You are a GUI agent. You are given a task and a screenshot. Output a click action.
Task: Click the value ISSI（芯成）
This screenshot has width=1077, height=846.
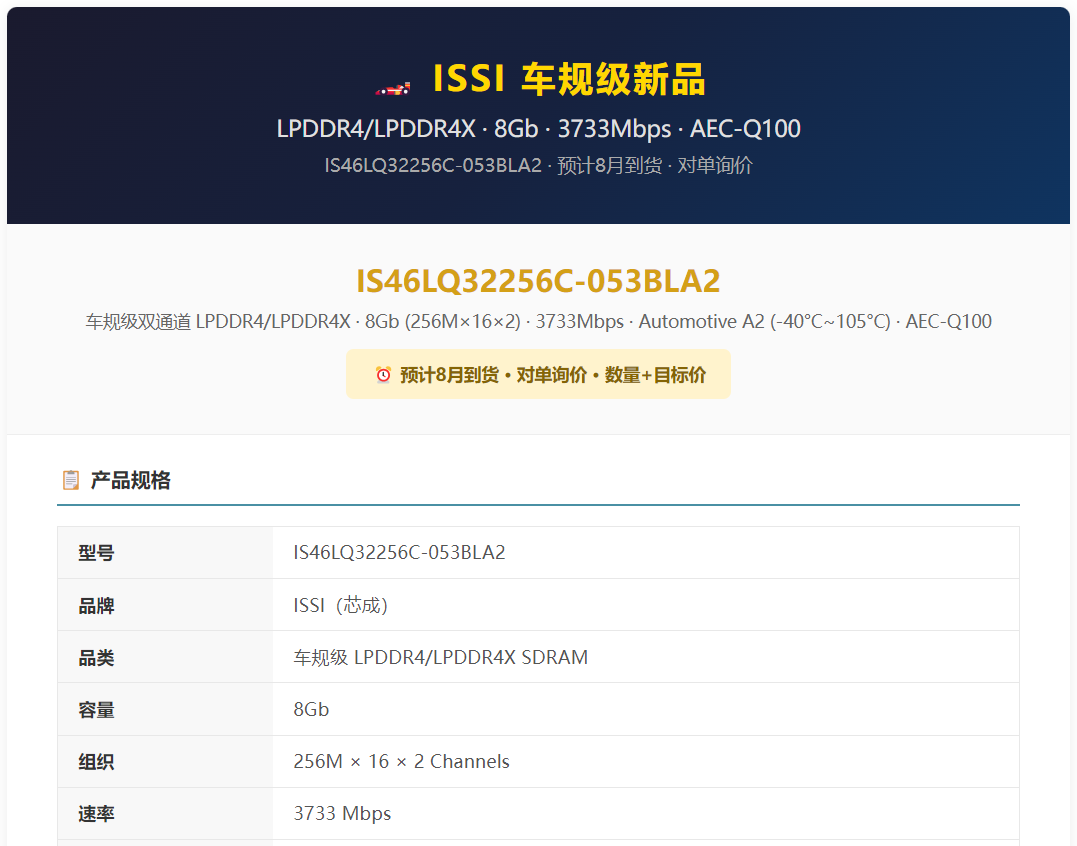(341, 605)
